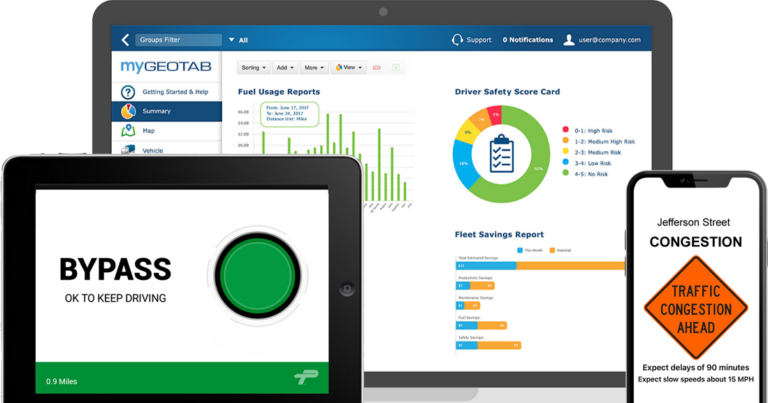Click the Vehicle truck icon
The image size is (768, 403).
pos(127,150)
